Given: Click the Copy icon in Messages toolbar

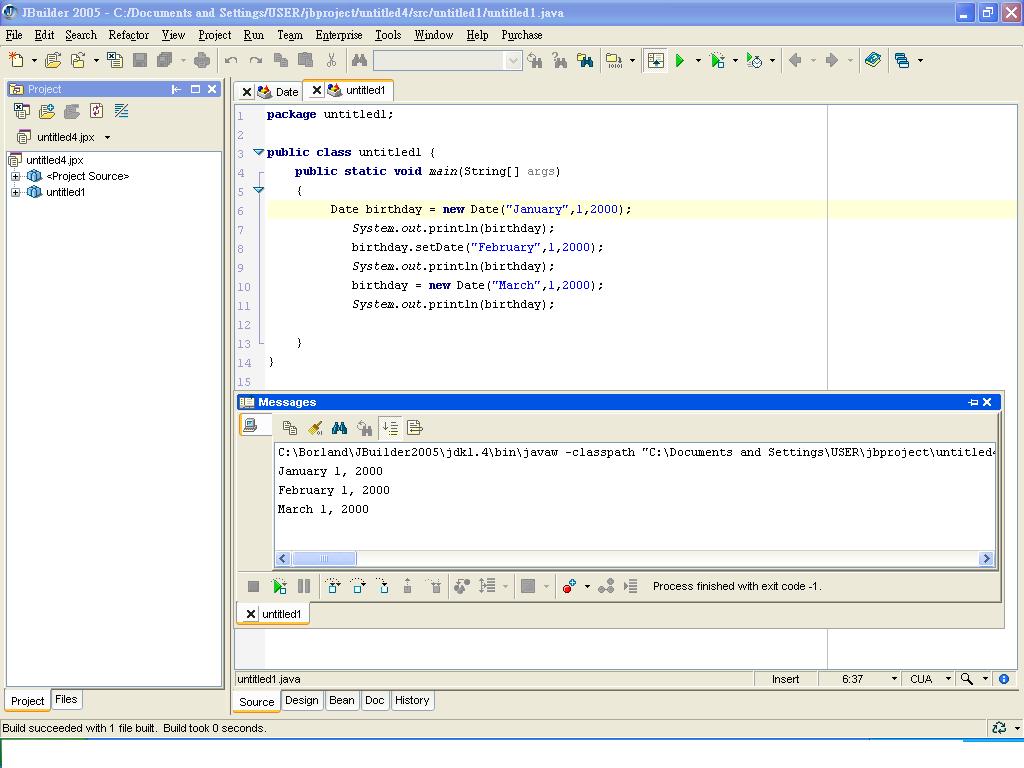Looking at the screenshot, I should (290, 428).
